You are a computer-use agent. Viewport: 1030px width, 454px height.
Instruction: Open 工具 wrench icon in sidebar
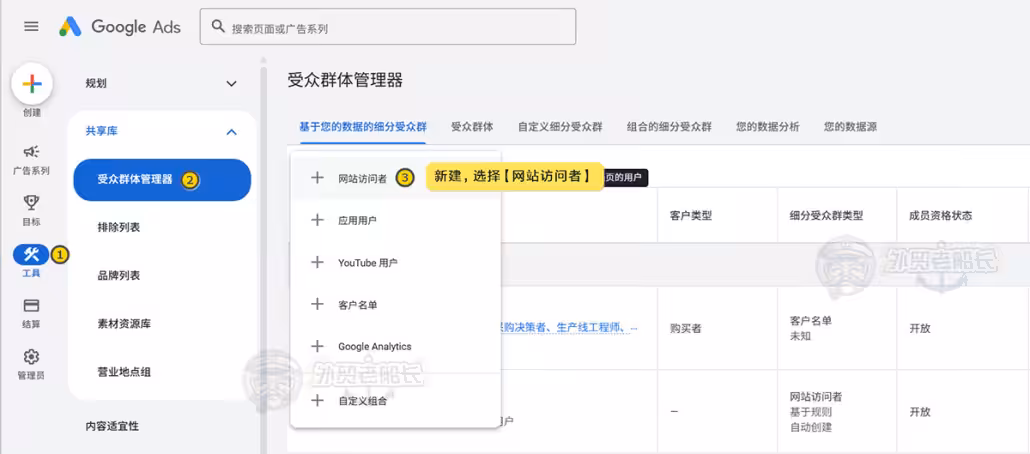tap(31, 254)
